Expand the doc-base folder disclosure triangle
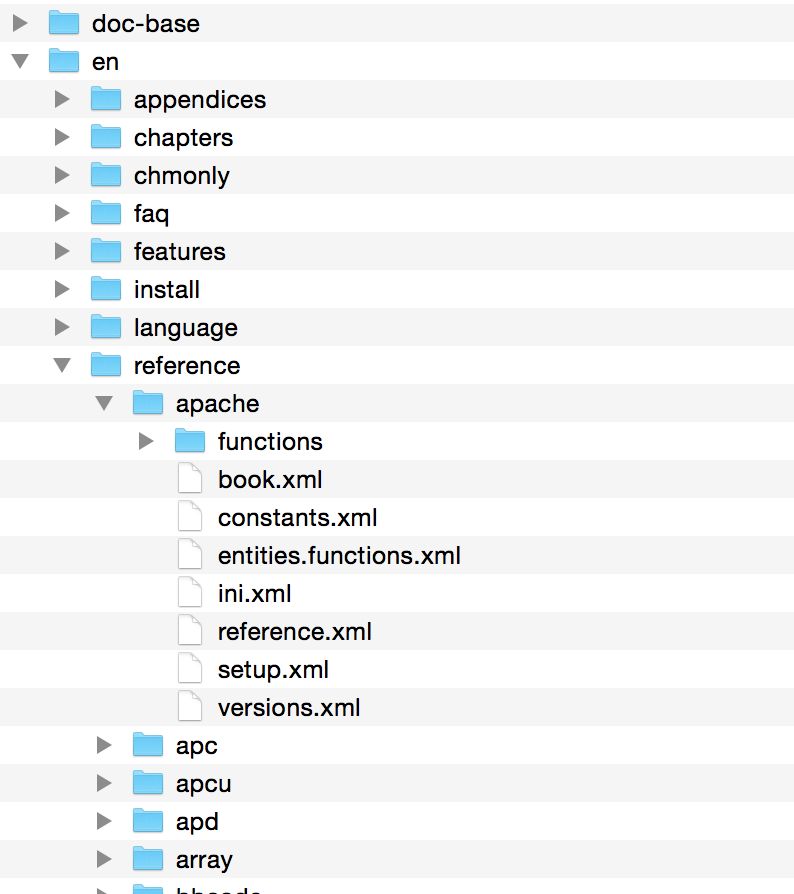The width and height of the screenshot is (794, 894). [20, 23]
